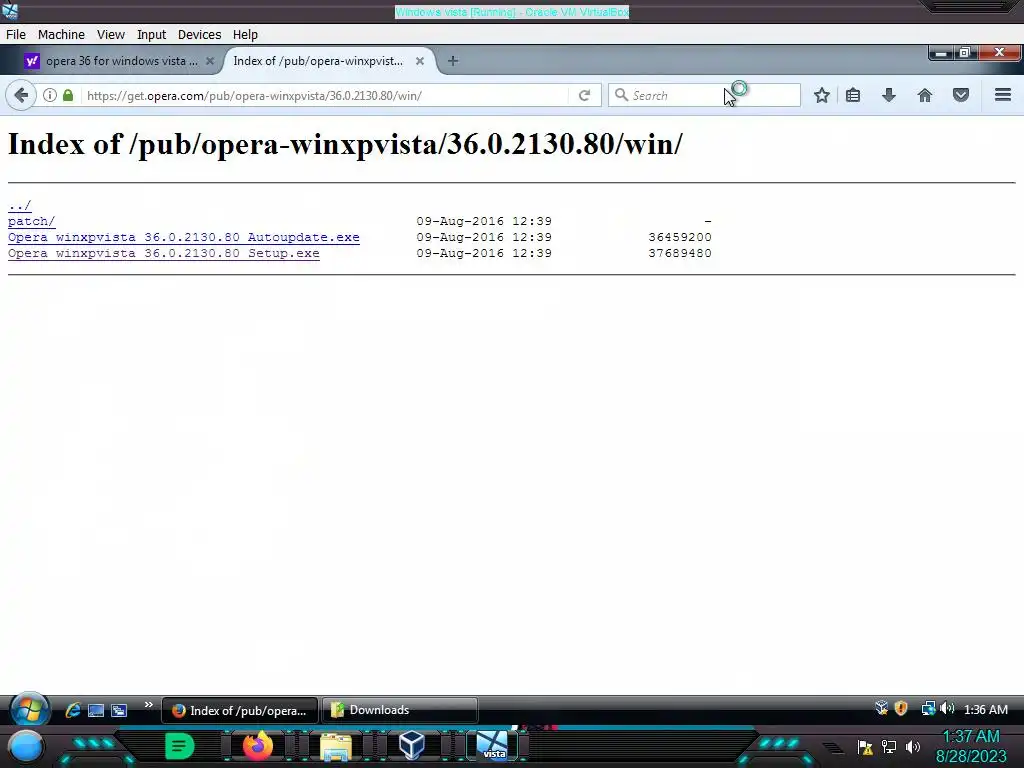Click the Index of /pub/opera-winxpvista heading
Viewport: 1024px width, 768px height.
pos(345,144)
